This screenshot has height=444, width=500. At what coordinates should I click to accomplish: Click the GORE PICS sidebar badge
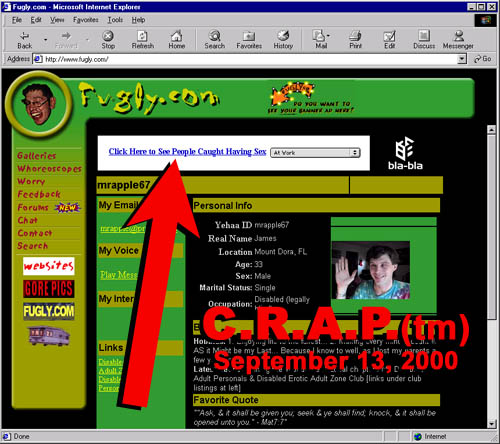(49, 289)
